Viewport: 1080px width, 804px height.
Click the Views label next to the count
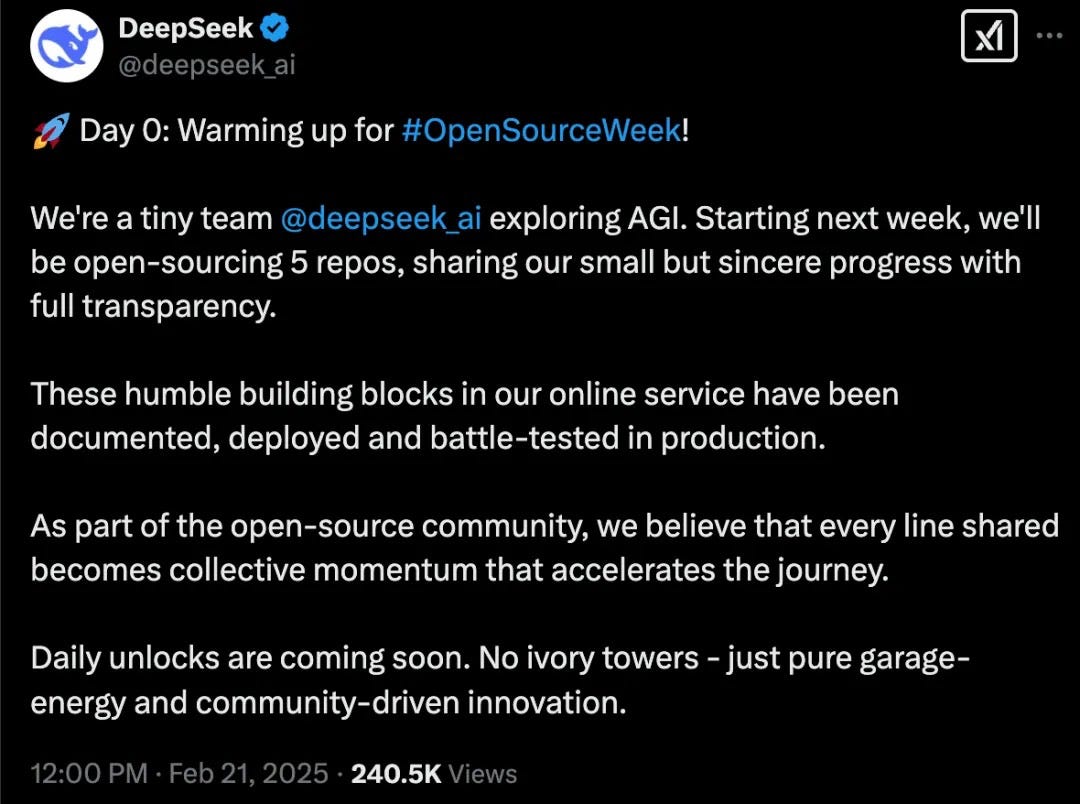tap(482, 773)
